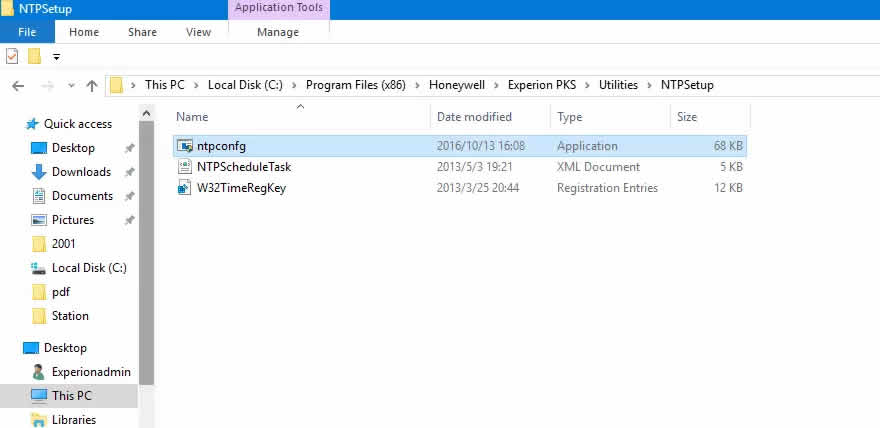The height and width of the screenshot is (428, 880).
Task: Select the W32TimeRegKey file name
Action: coord(241,188)
